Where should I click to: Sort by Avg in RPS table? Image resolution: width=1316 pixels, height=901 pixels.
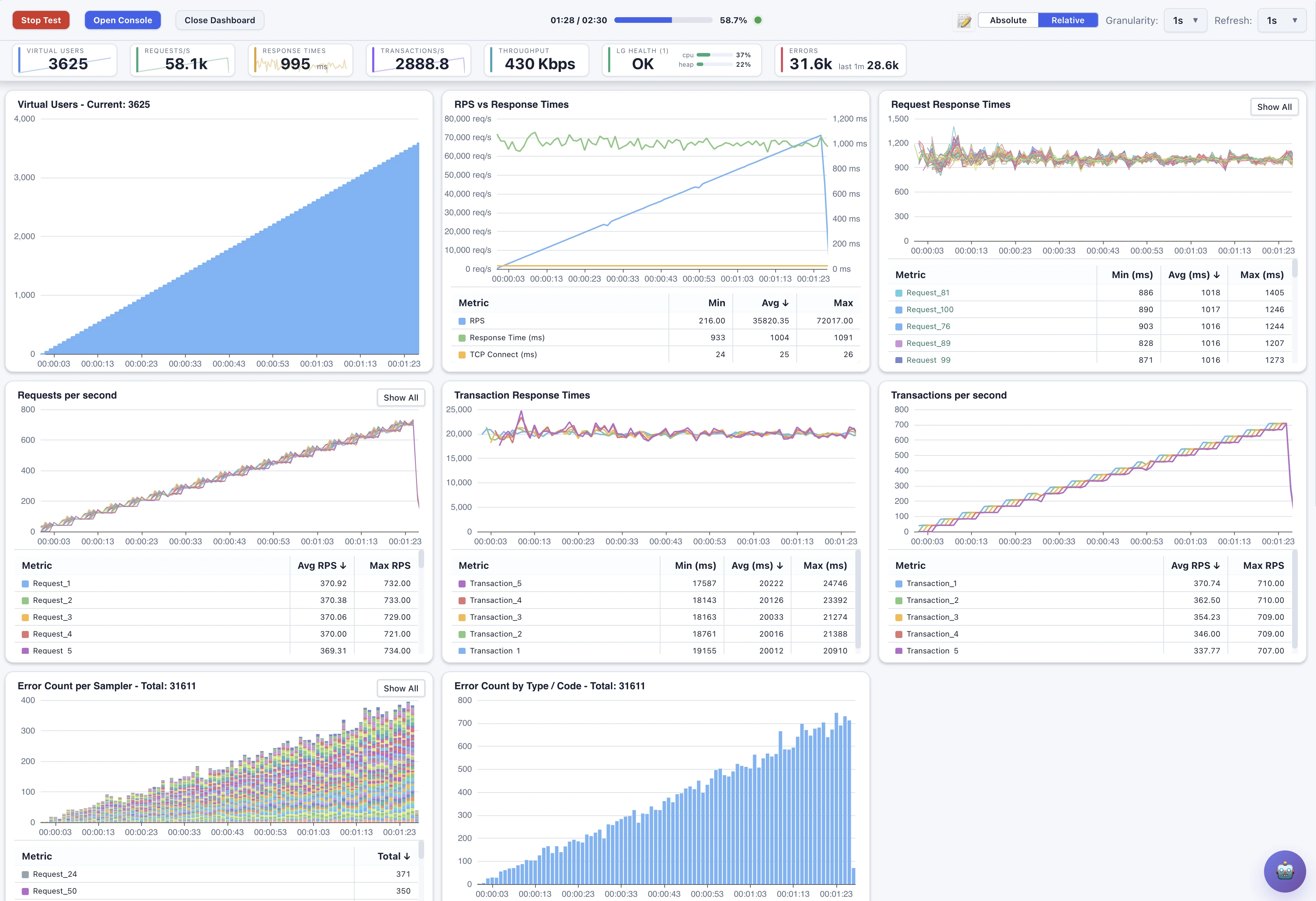coord(775,303)
